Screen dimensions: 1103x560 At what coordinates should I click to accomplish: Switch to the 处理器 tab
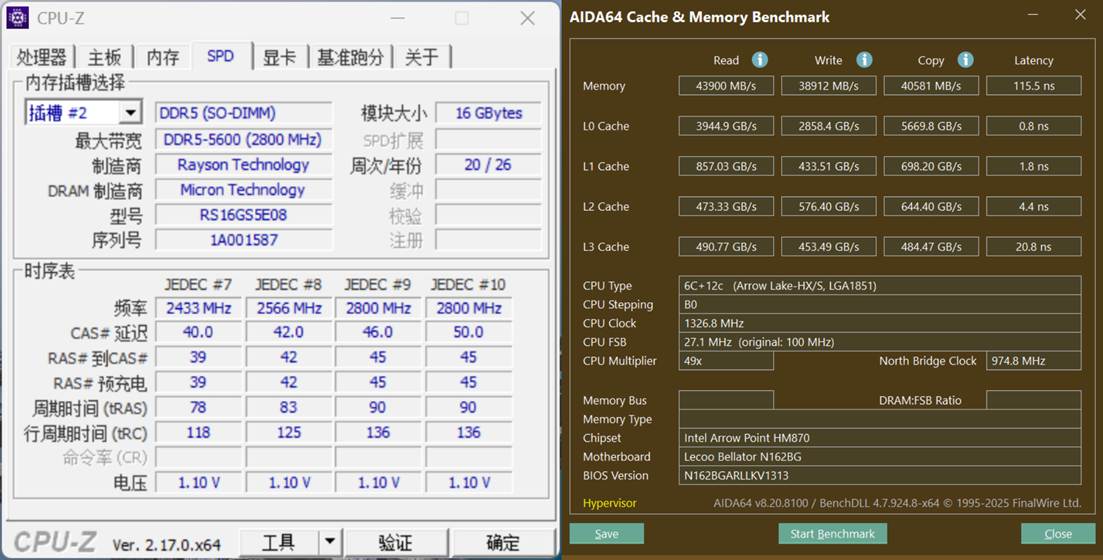pos(42,57)
